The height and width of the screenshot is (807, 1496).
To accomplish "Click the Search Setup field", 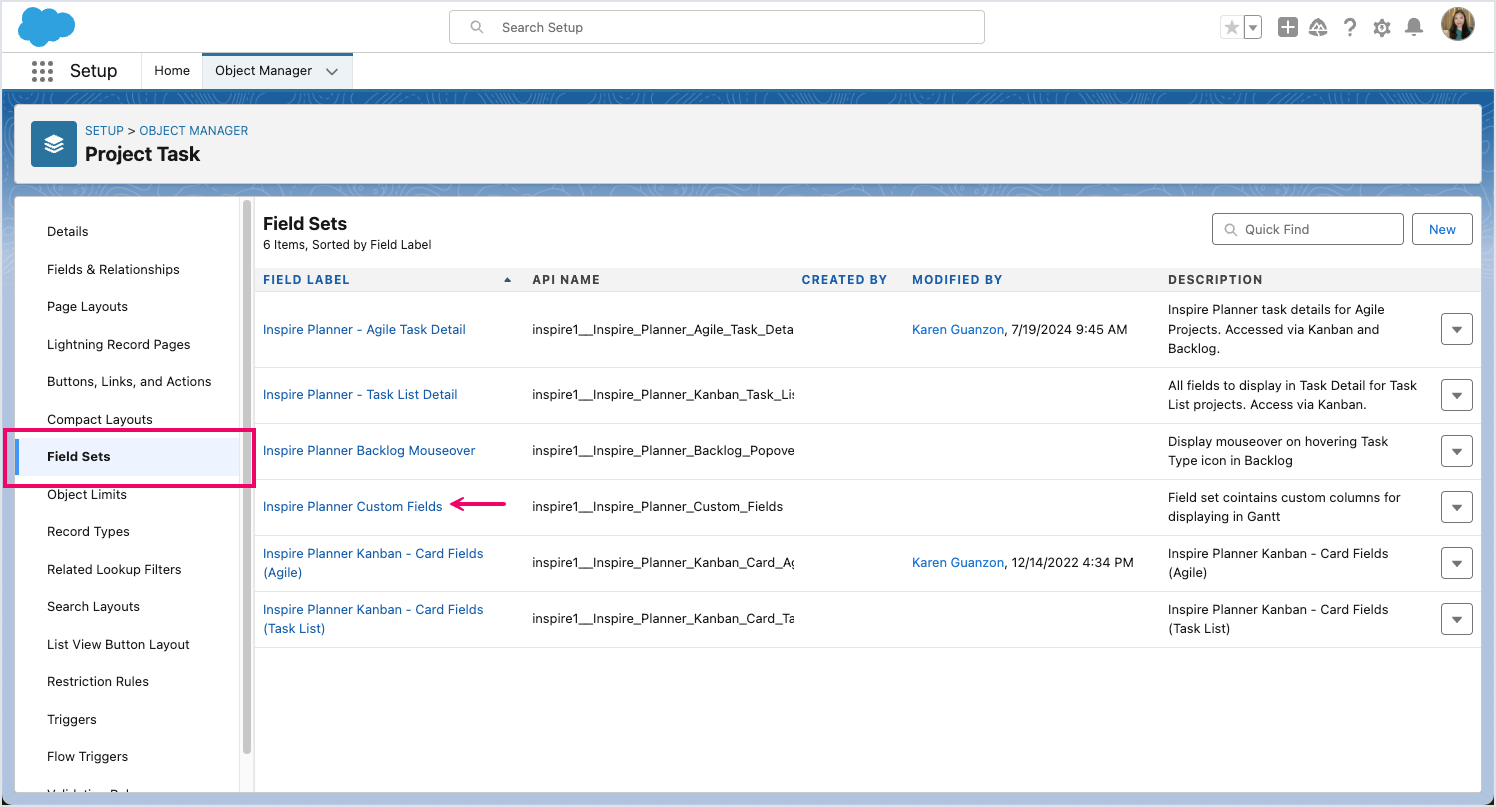I will coord(717,27).
